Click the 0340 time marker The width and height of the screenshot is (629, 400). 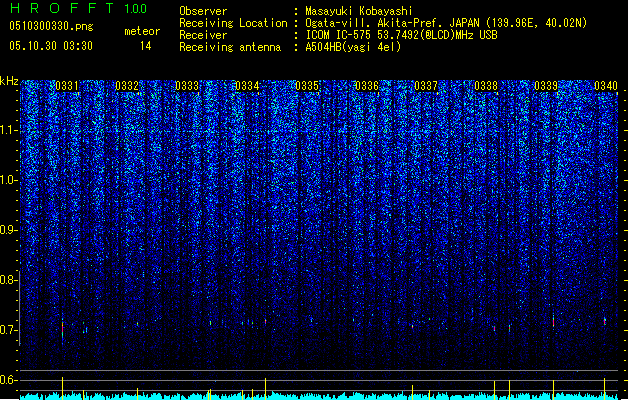pos(606,86)
